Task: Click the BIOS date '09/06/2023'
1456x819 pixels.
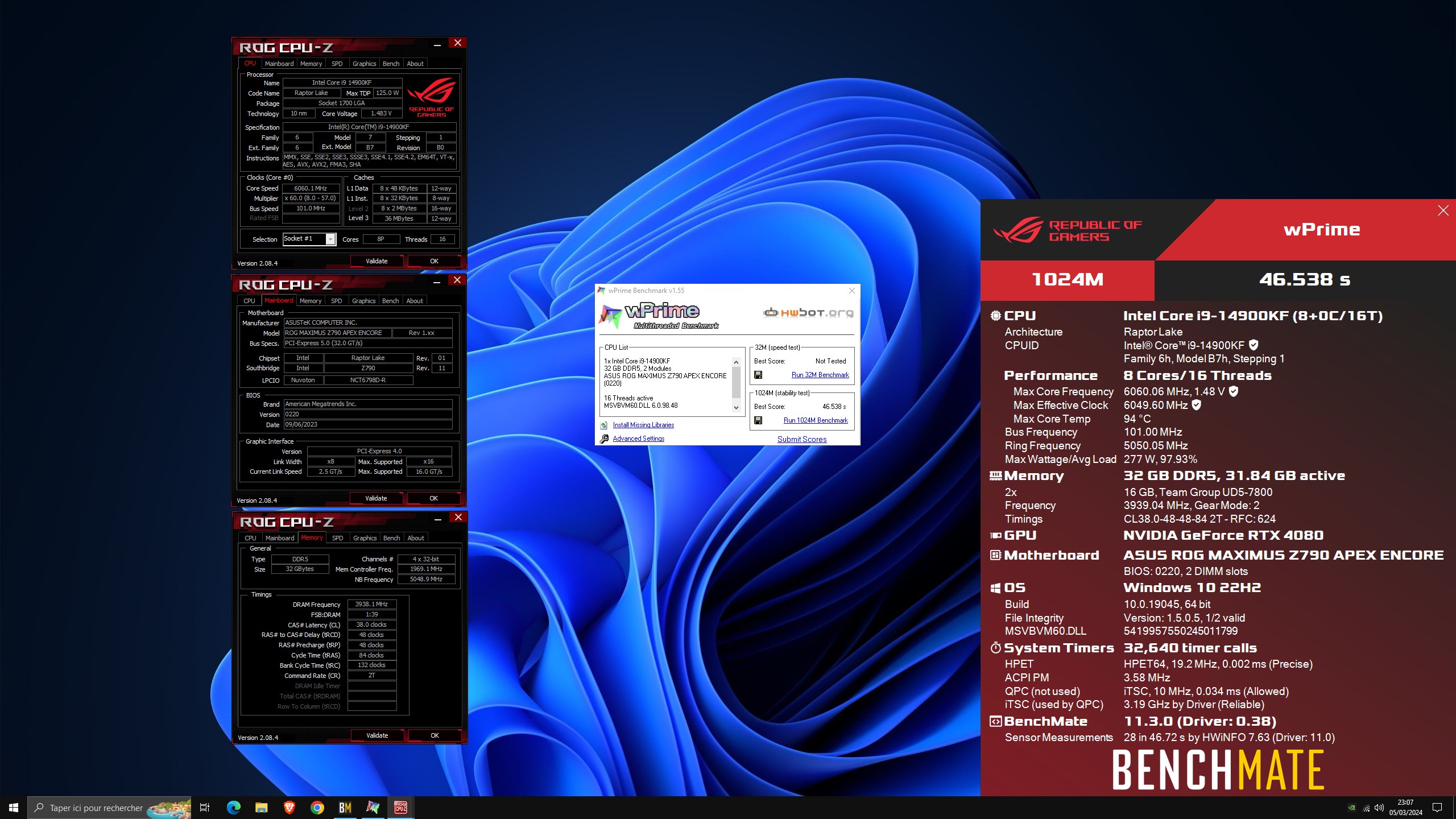Action: [368, 424]
